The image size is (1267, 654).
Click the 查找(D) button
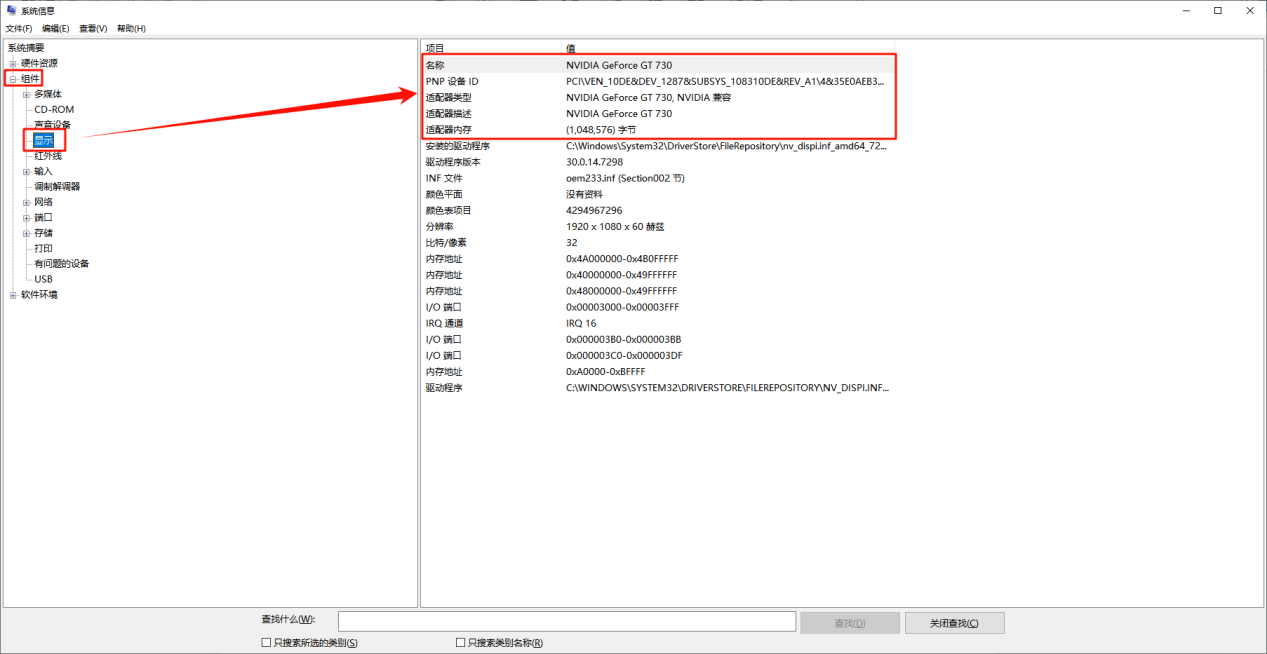(x=850, y=623)
